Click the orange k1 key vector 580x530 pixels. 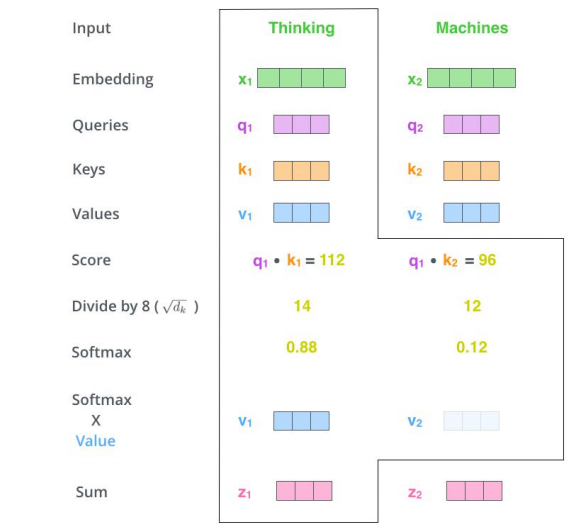tap(301, 171)
